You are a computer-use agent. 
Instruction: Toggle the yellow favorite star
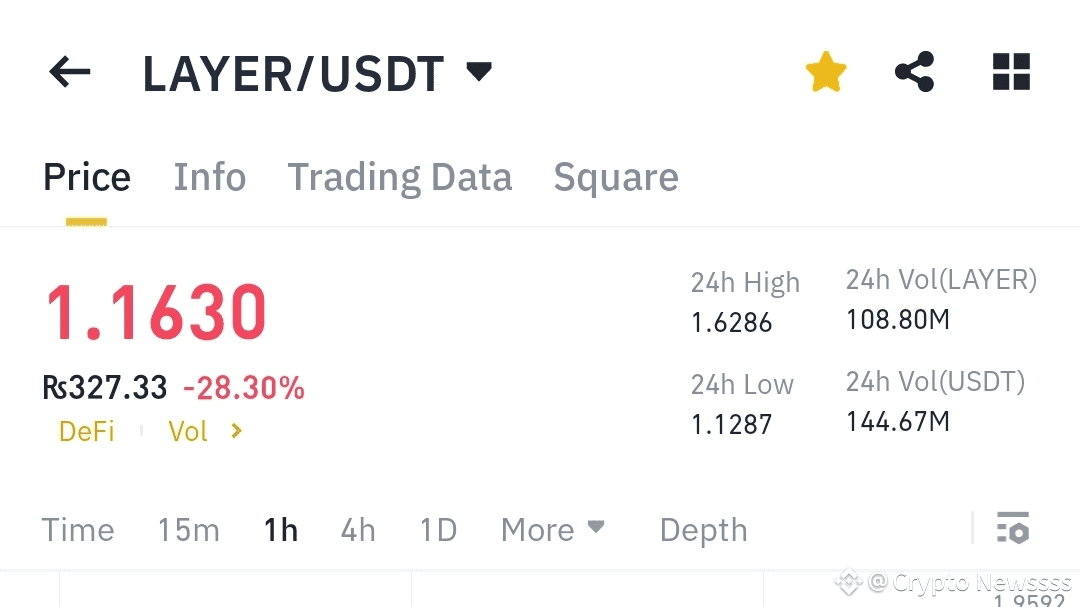[x=826, y=72]
